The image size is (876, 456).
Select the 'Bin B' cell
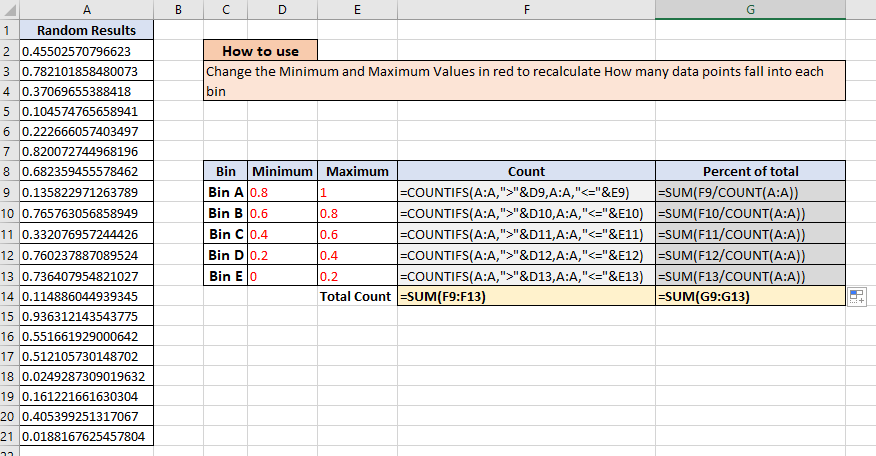(226, 213)
